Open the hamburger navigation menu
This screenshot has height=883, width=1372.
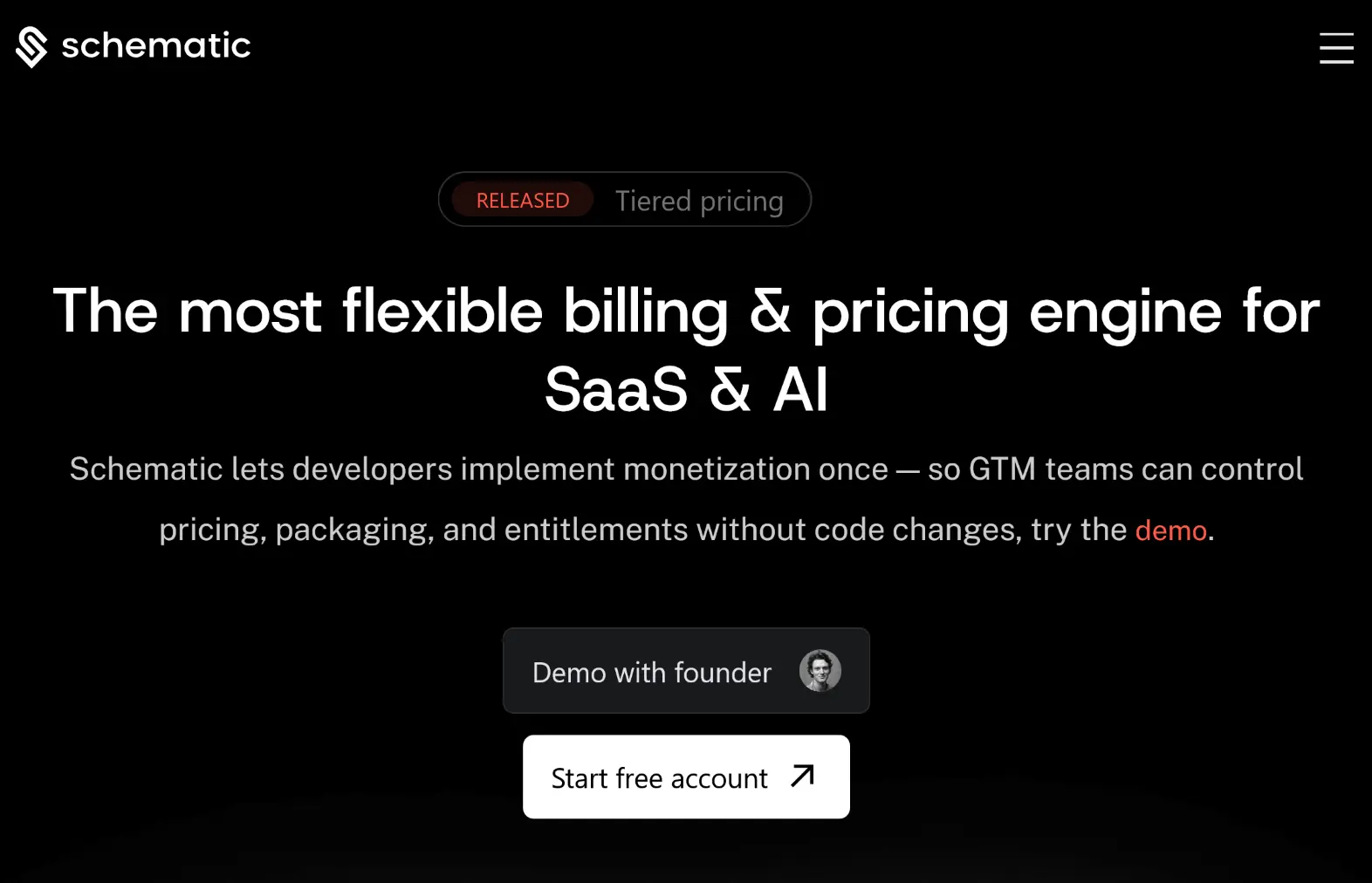[1335, 48]
